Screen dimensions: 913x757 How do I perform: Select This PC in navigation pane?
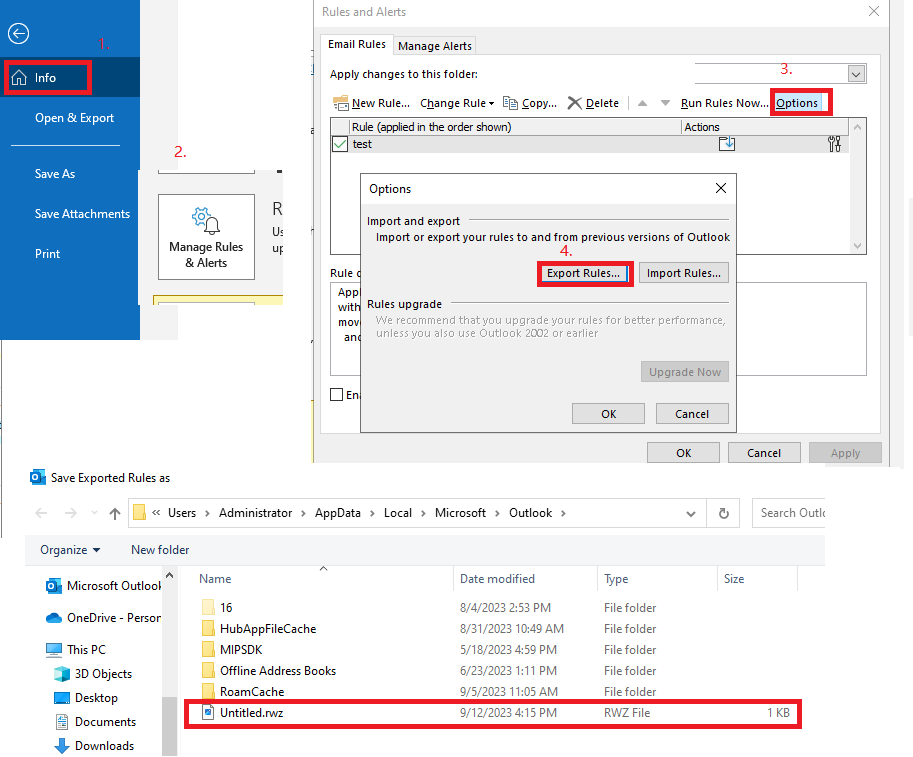77,649
